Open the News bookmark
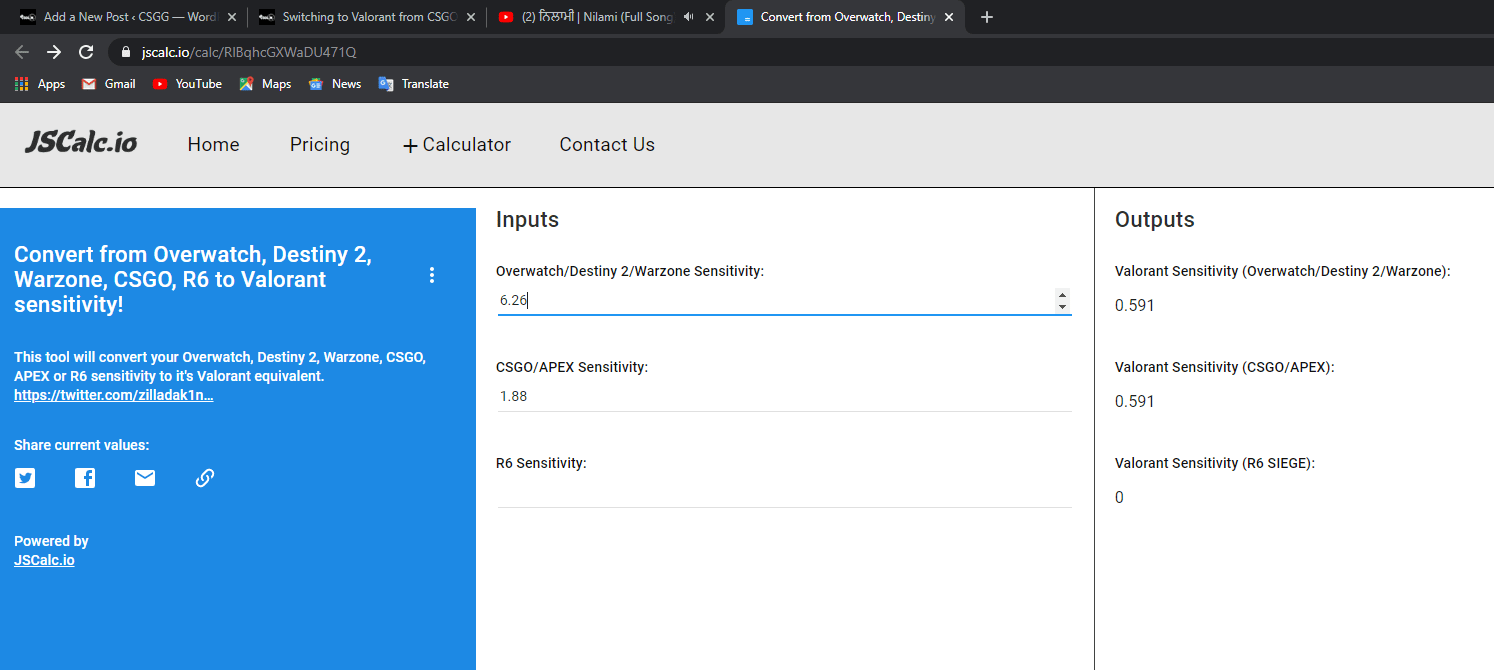The image size is (1494, 670). click(x=335, y=84)
